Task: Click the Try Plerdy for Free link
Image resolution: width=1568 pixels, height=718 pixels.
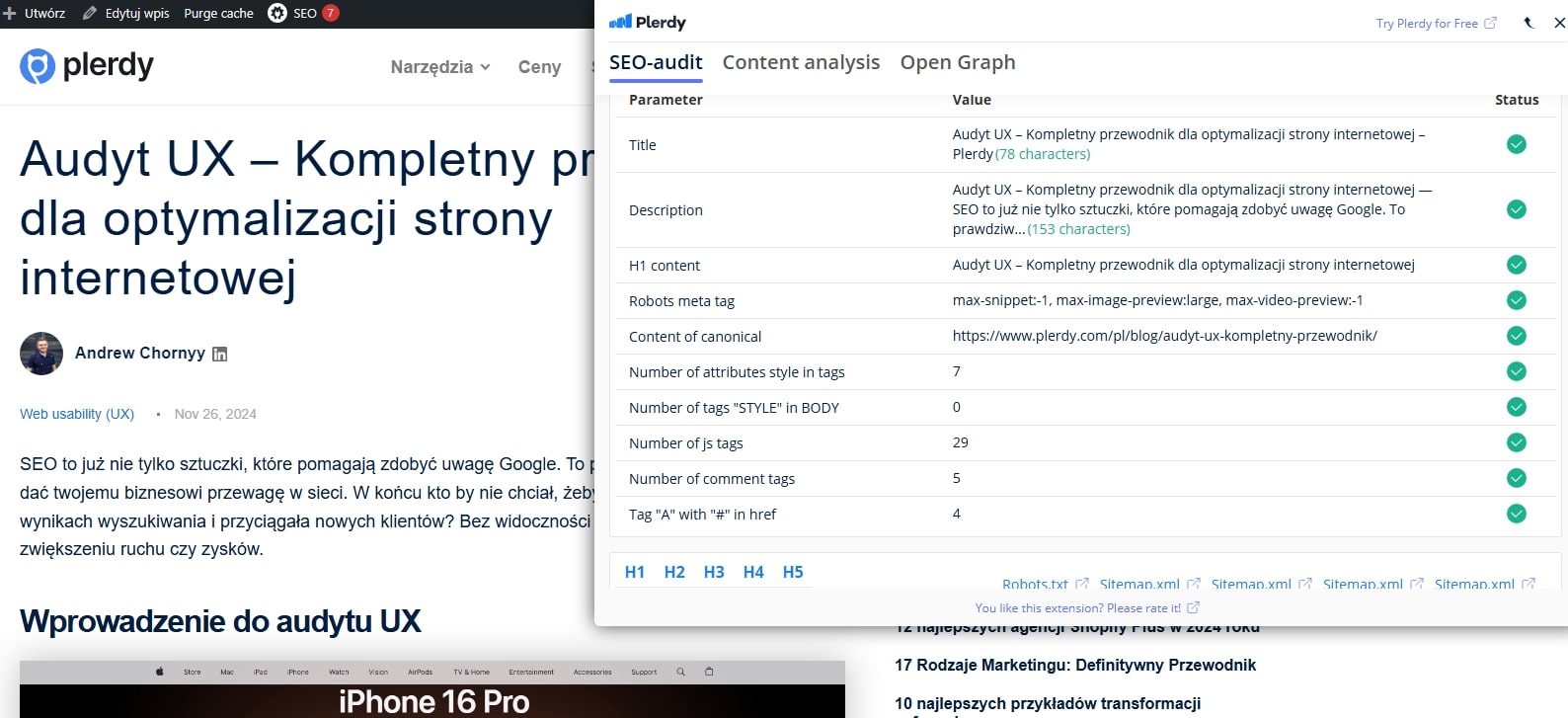Action: point(1436,23)
